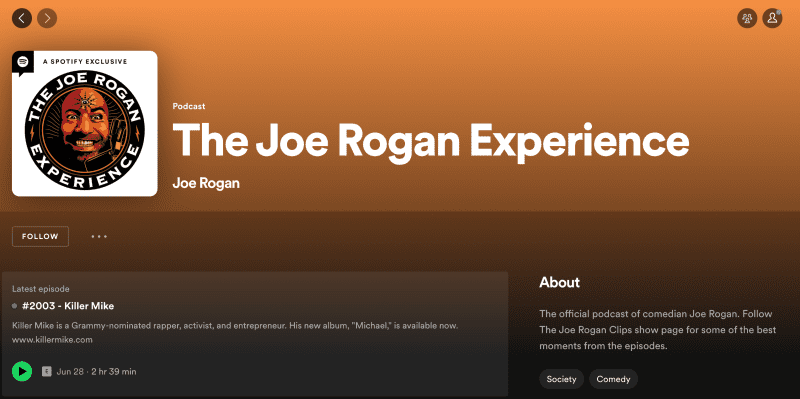Click the official podcast About description
Image resolution: width=800 pixels, height=399 pixels.
[x=658, y=330]
